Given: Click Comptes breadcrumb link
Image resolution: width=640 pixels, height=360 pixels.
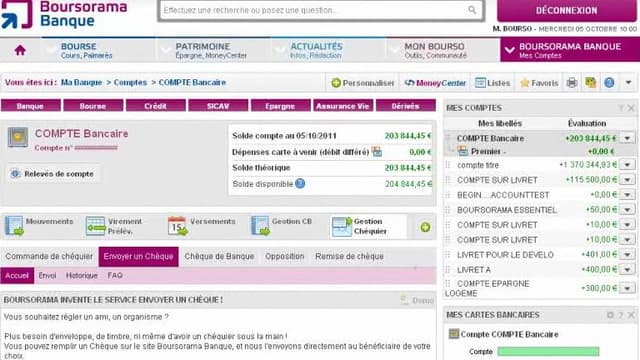Looking at the screenshot, I should 130,82.
